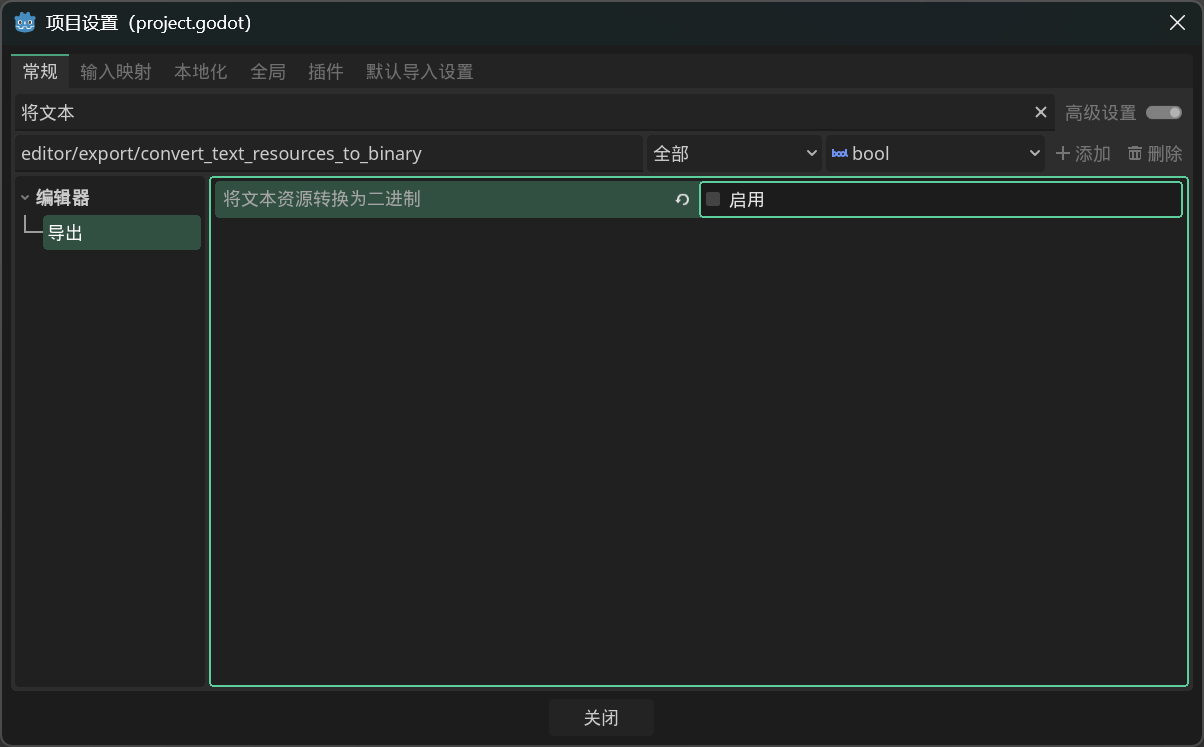Focus the 将文本 search filter field
1204x747 pixels.
pos(520,113)
